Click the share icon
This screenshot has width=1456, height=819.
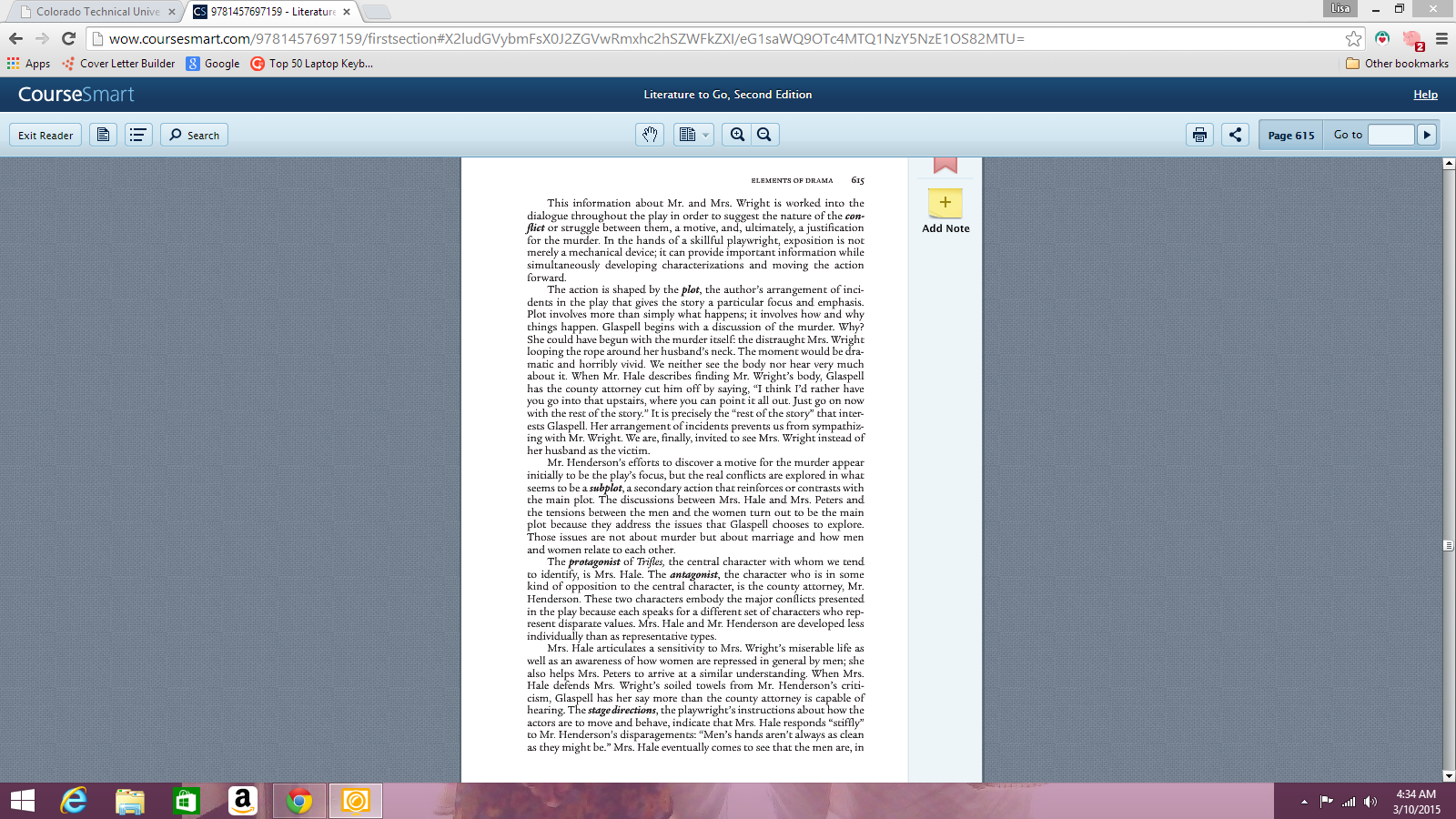tap(1235, 135)
